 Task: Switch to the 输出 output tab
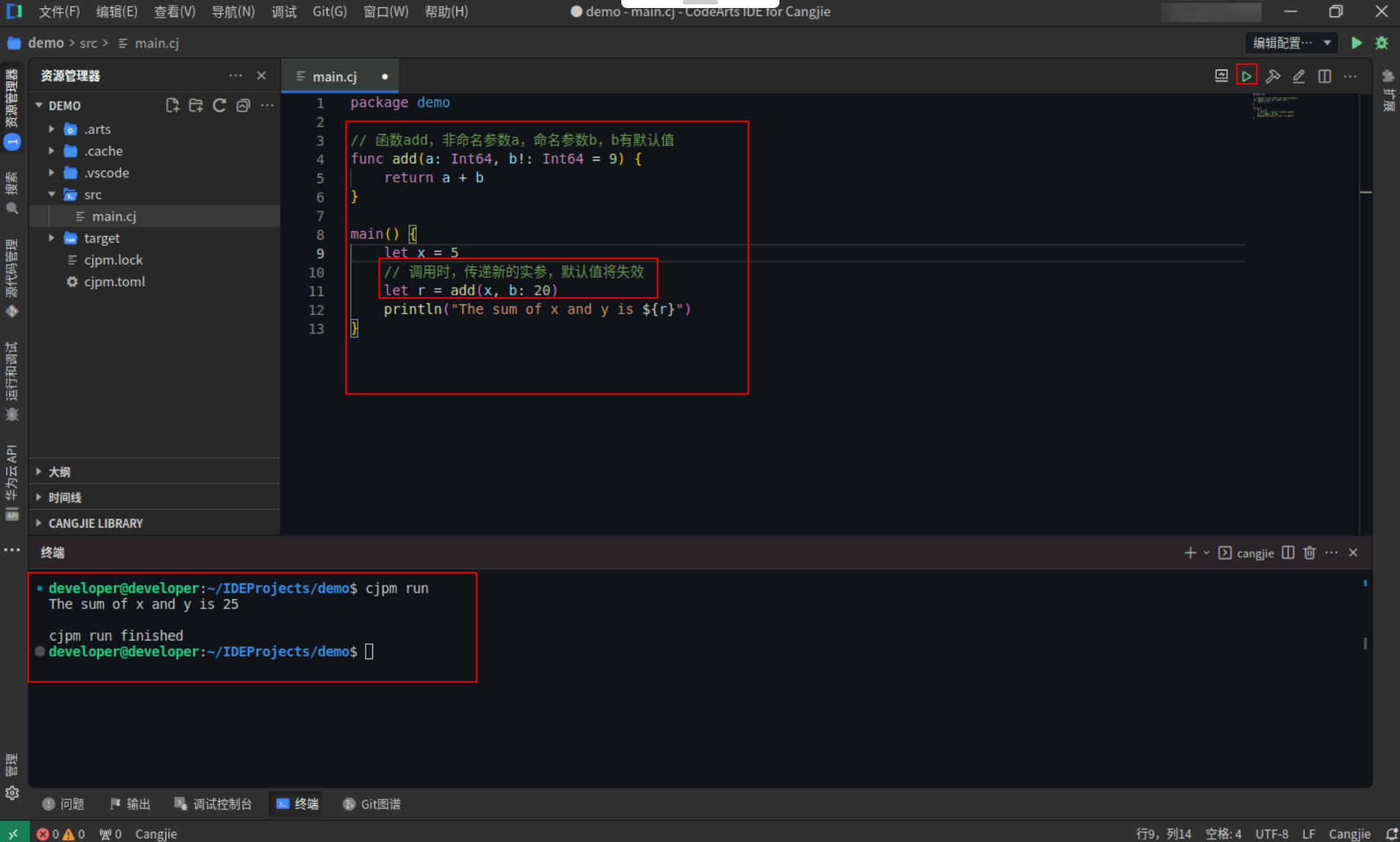pos(130,804)
